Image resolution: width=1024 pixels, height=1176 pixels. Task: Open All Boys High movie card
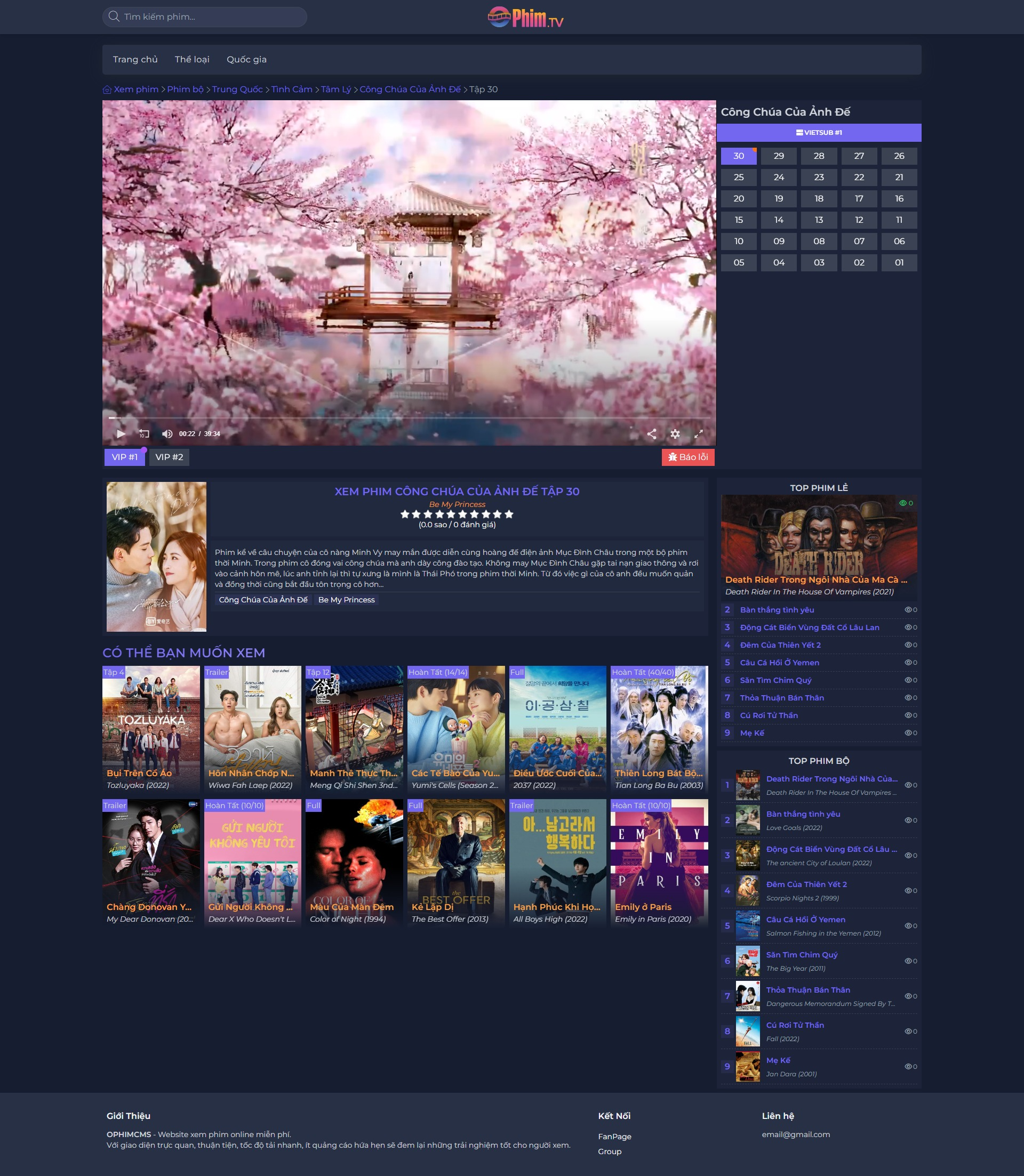point(558,863)
